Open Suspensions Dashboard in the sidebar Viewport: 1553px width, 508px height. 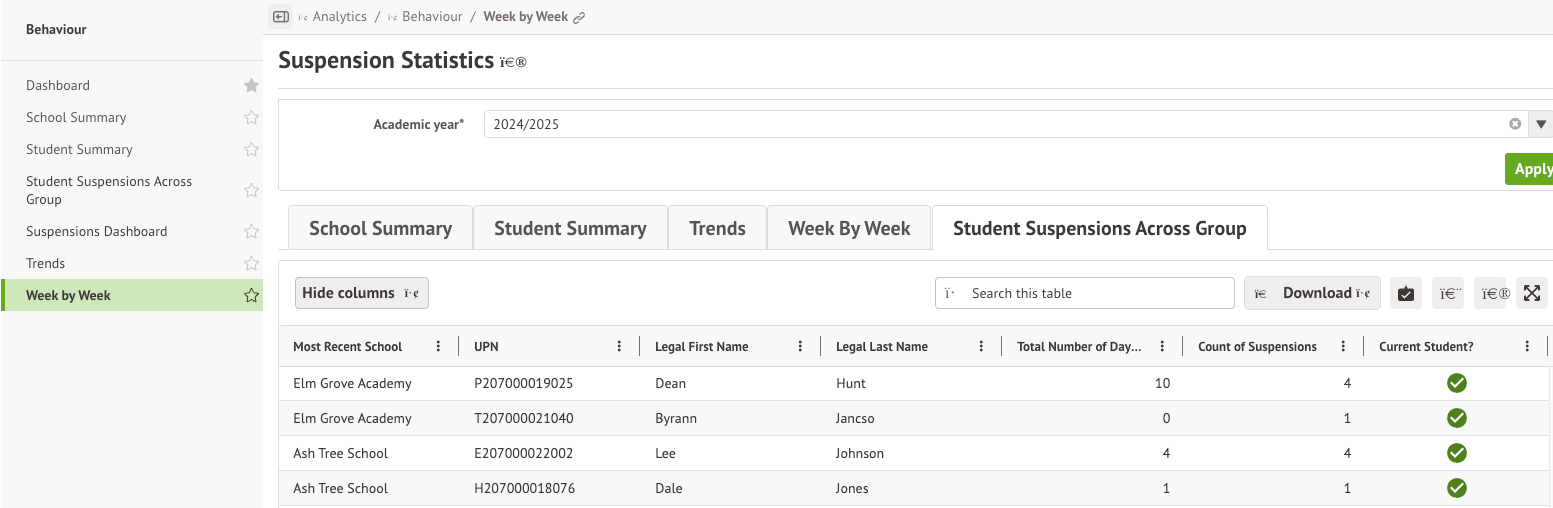pyautogui.click(x=97, y=231)
